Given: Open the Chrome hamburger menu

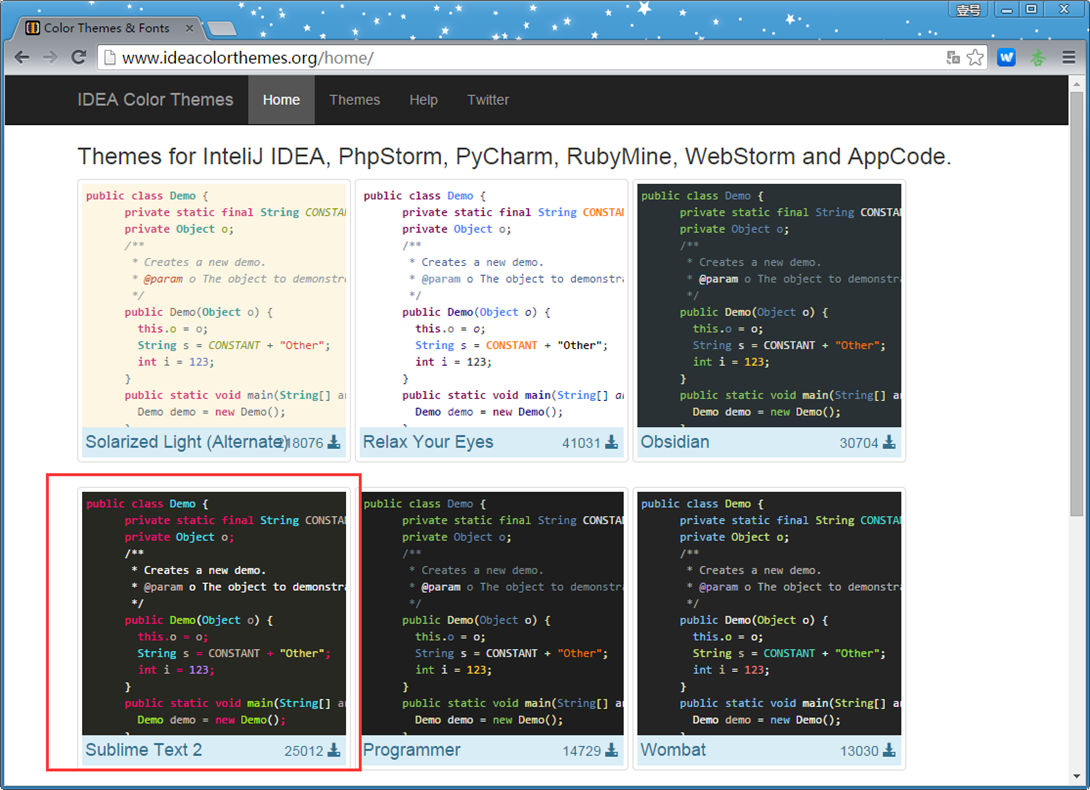Looking at the screenshot, I should 1069,58.
